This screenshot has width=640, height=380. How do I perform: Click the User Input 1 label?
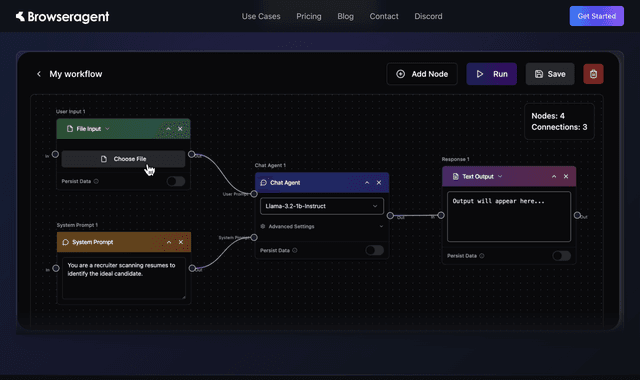click(71, 111)
